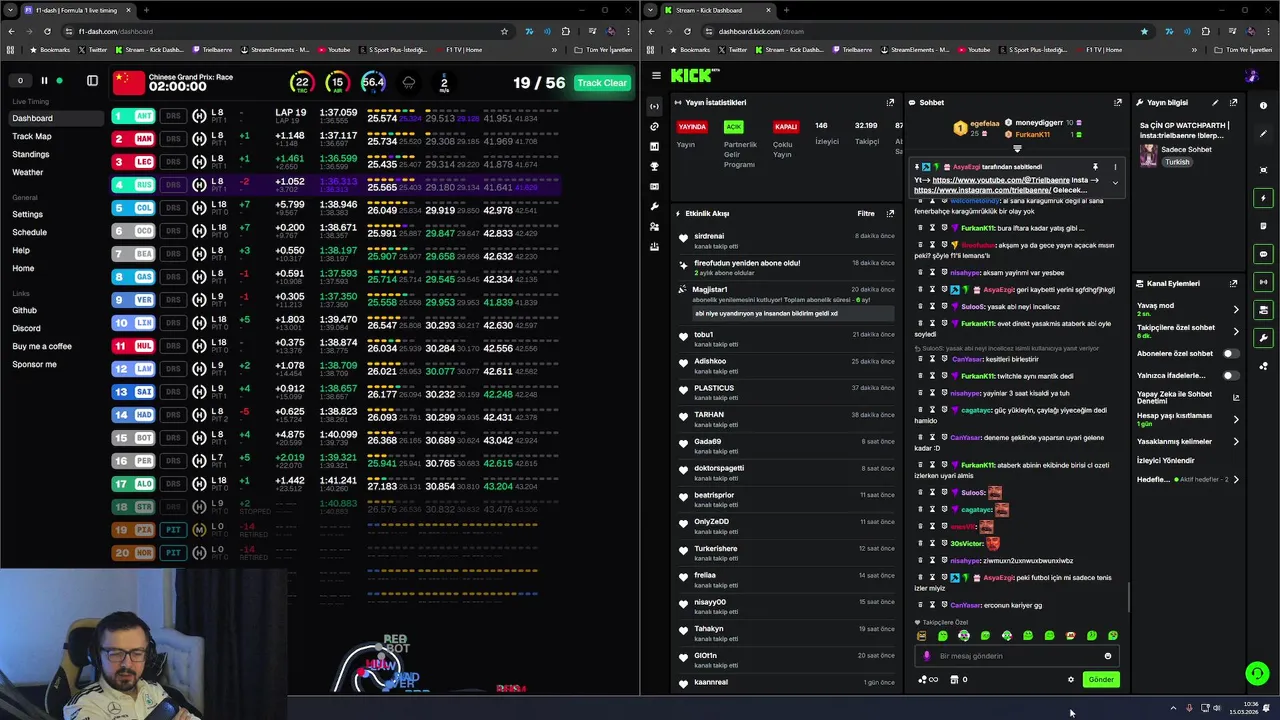Expand Hesap yaşı kısıtlaması options

point(1235,419)
